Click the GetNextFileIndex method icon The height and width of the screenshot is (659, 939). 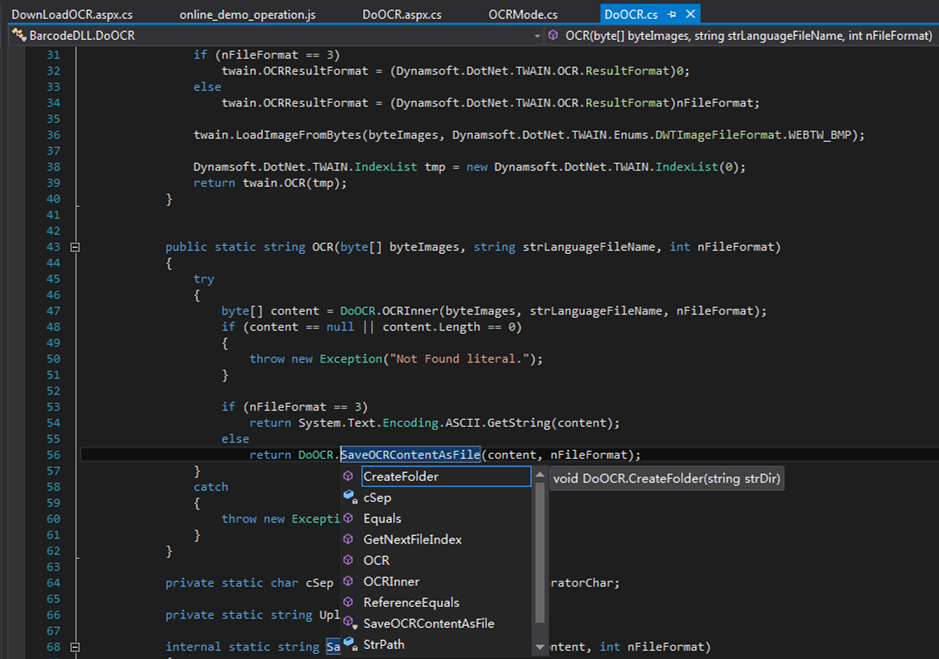348,539
